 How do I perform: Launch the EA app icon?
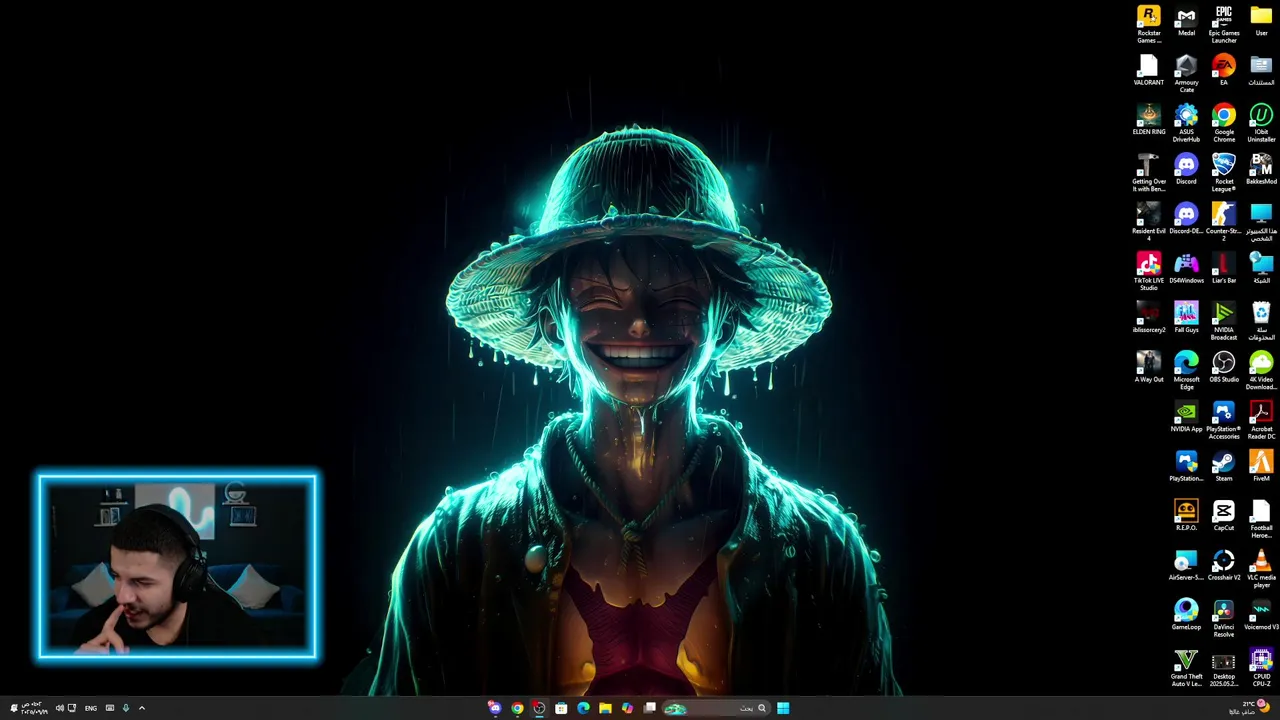[x=1224, y=70]
